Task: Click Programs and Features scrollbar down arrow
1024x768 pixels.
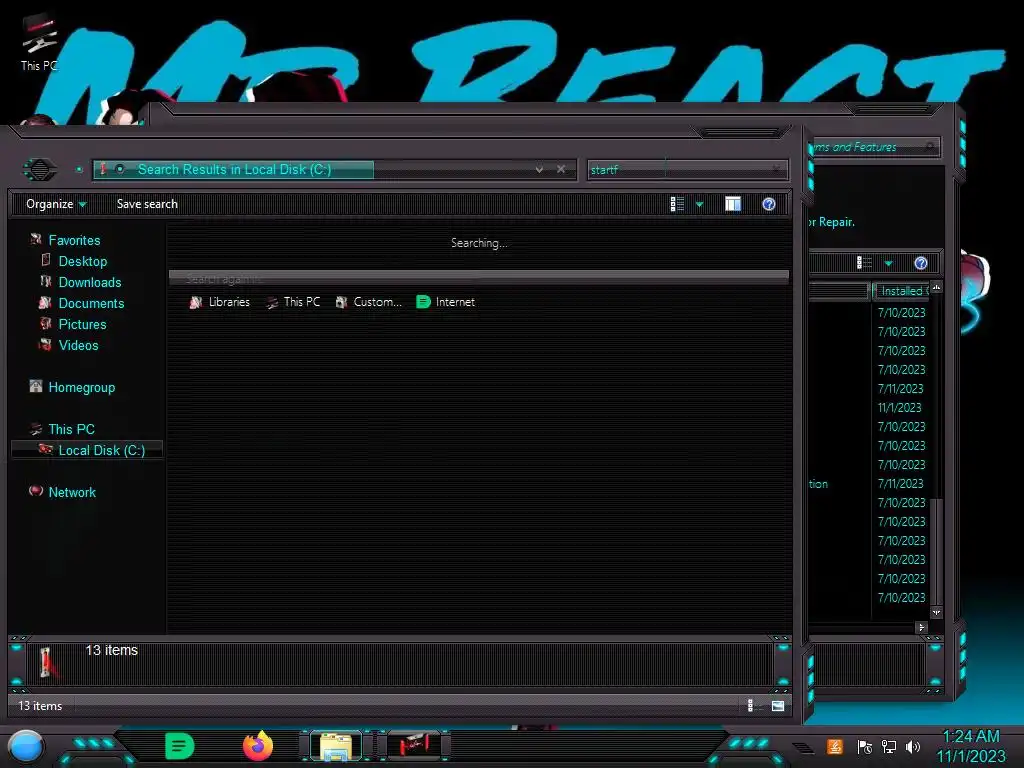Action: click(936, 613)
